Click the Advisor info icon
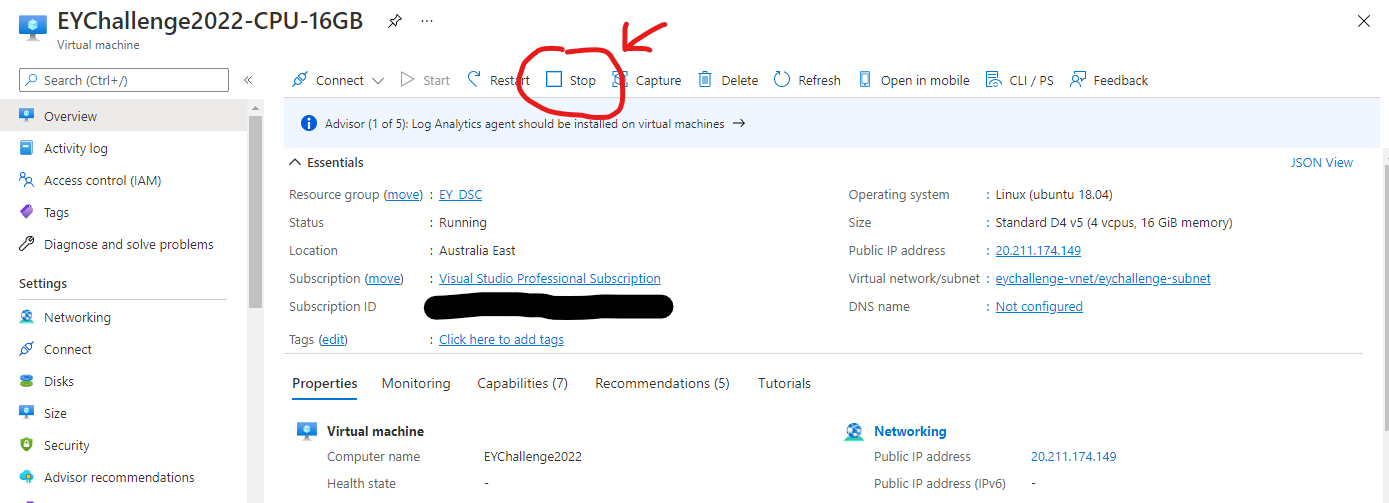 [x=309, y=124]
